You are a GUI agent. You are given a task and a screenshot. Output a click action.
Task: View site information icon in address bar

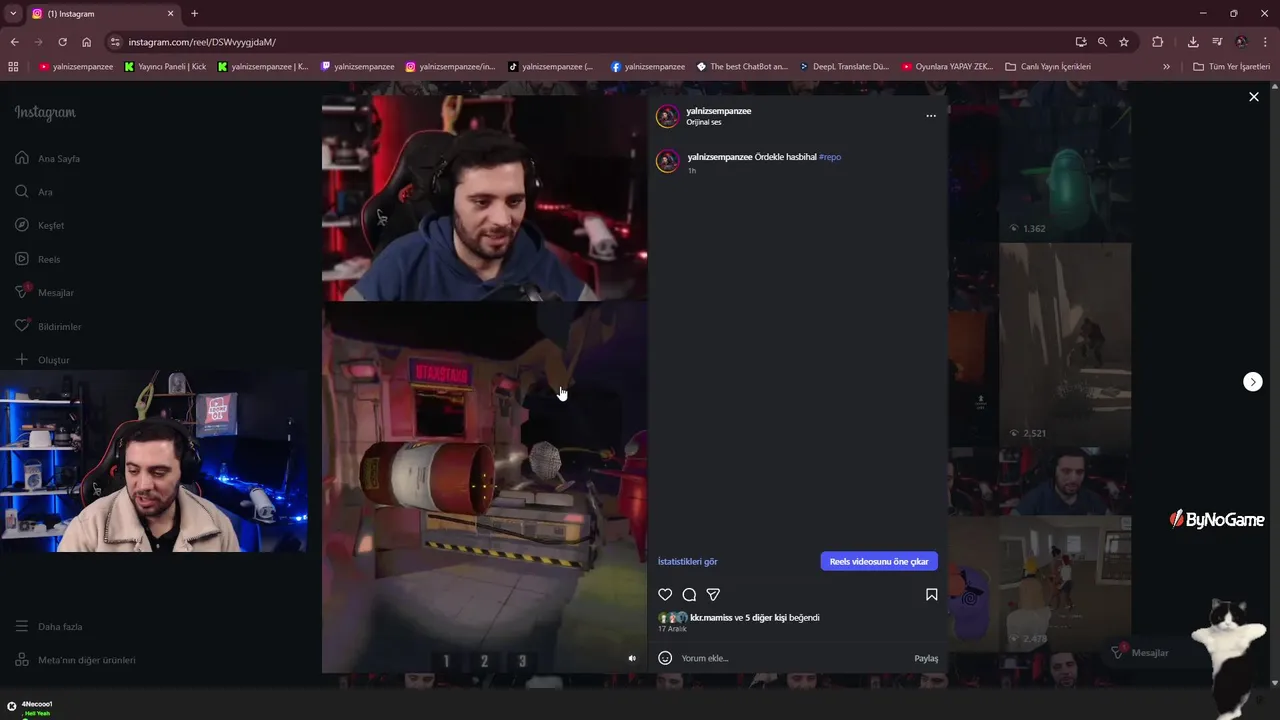[115, 42]
